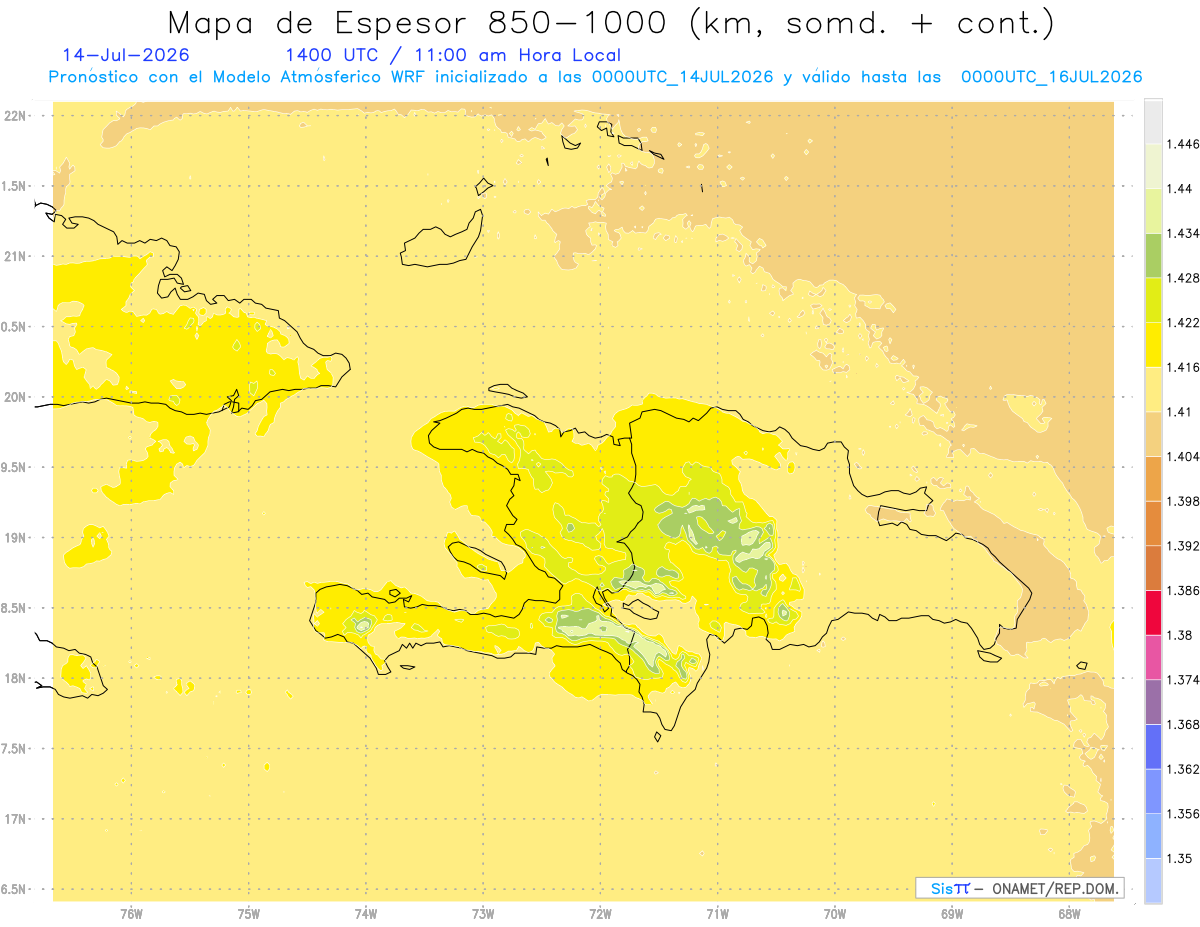This screenshot has width=1200, height=927.
Task: Click the '22N' latitude label
Action: [x=15, y=115]
